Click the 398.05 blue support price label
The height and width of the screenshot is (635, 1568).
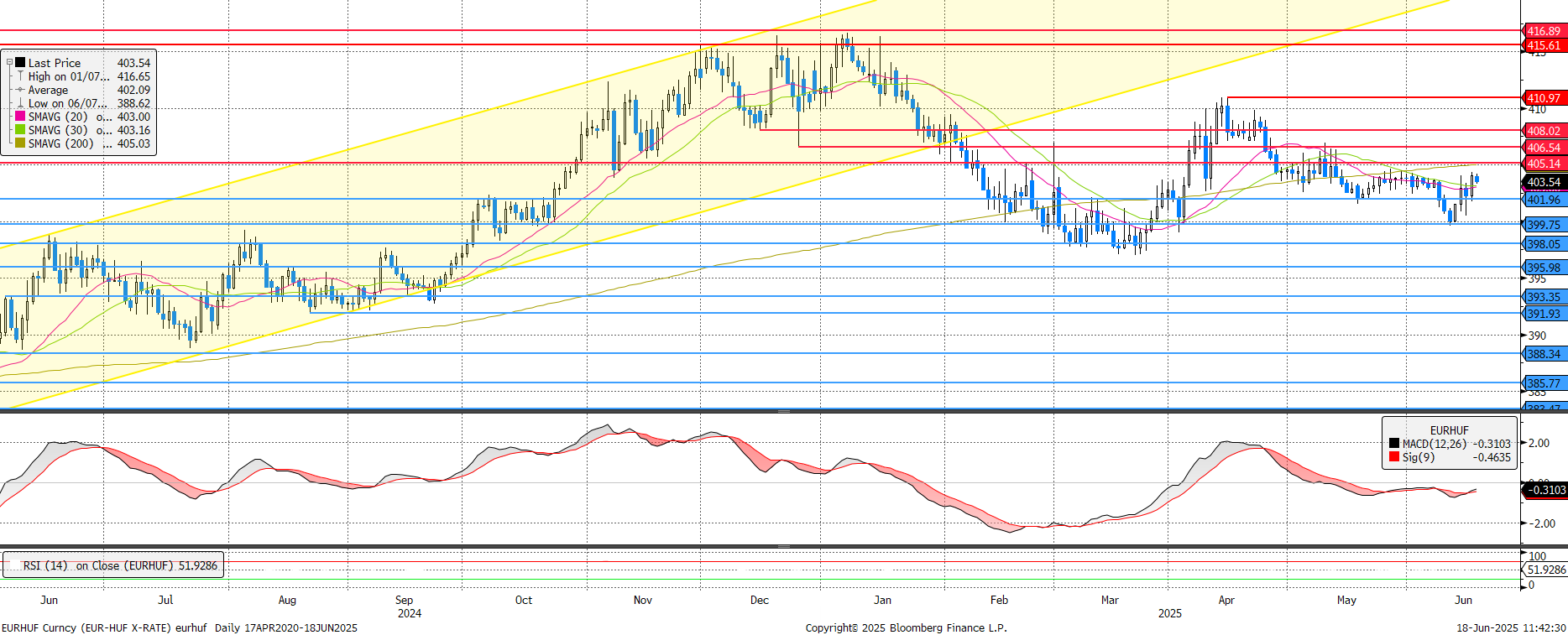pyautogui.click(x=1544, y=244)
